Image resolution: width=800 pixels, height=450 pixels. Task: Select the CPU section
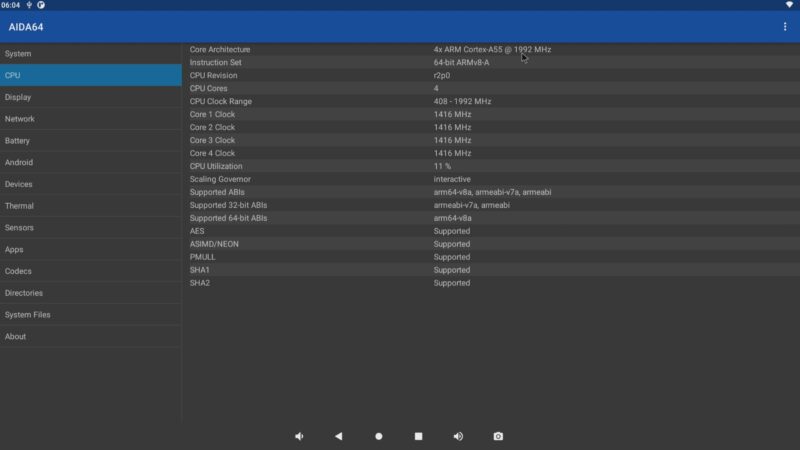91,75
